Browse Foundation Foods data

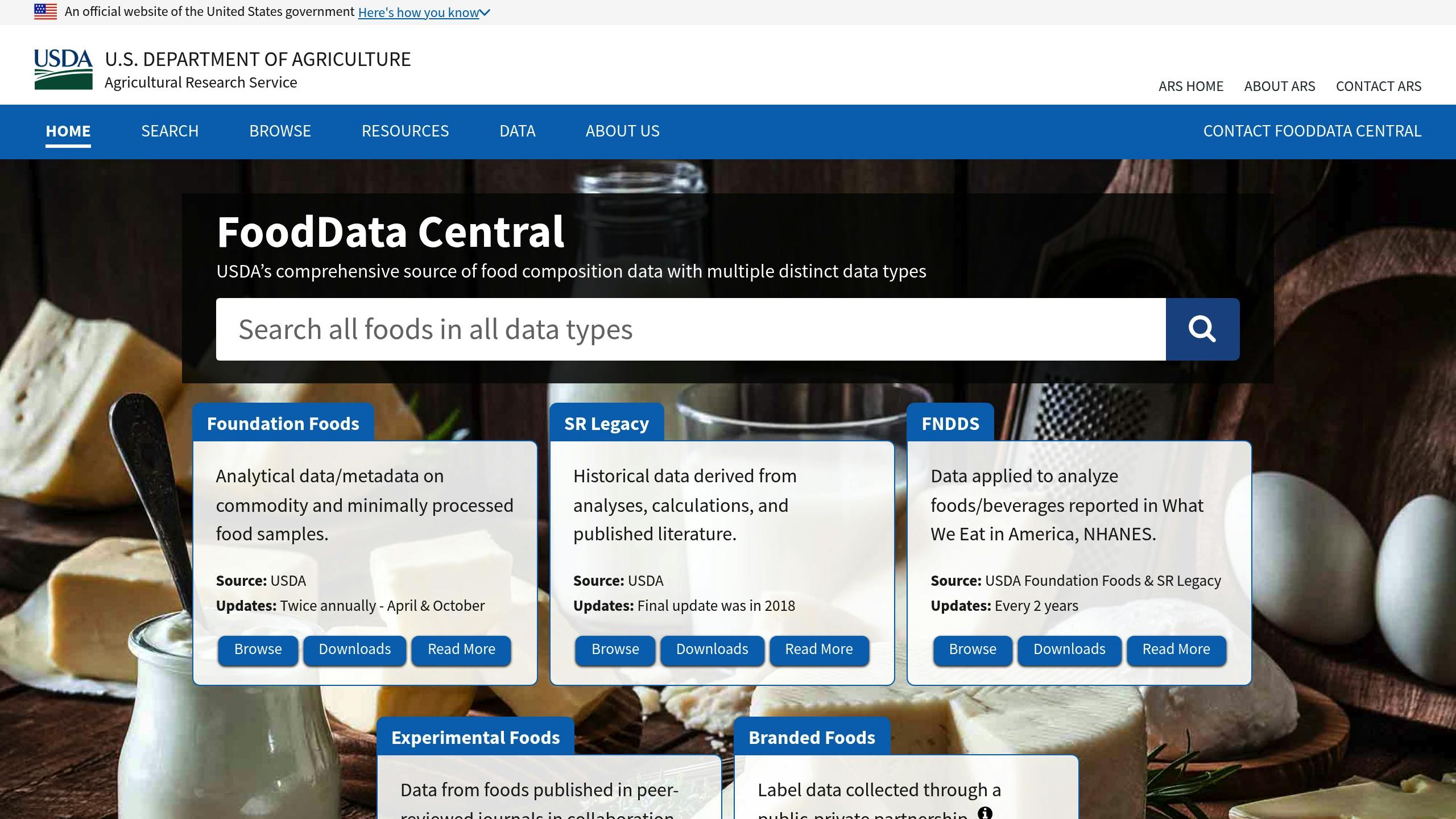[x=258, y=650]
